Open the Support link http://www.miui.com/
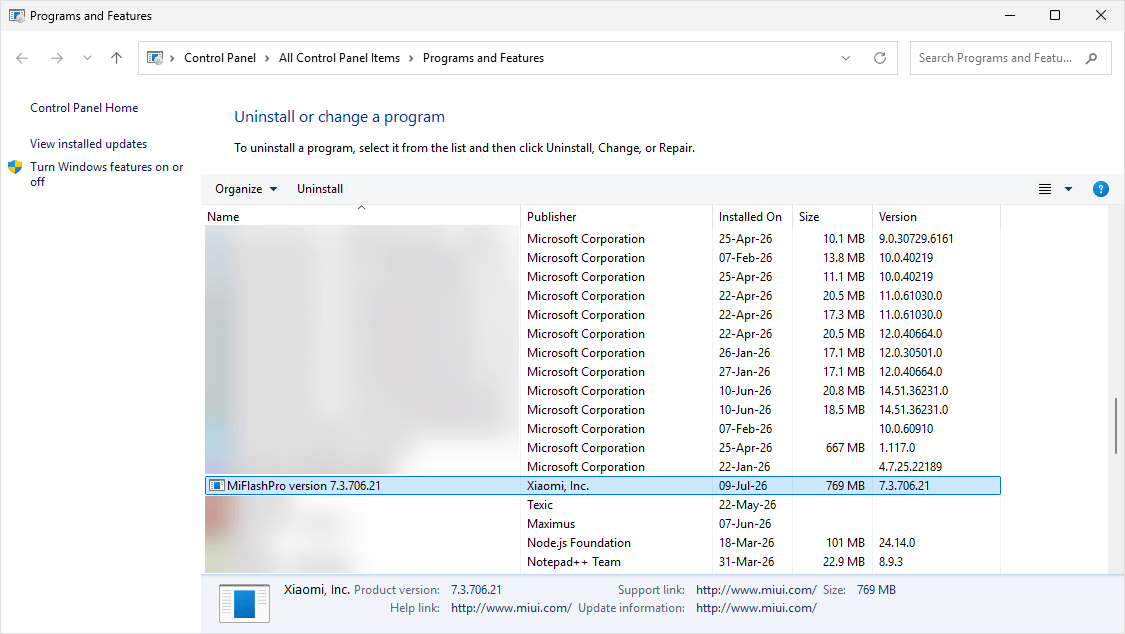This screenshot has height=634, width=1125. pyautogui.click(x=756, y=590)
